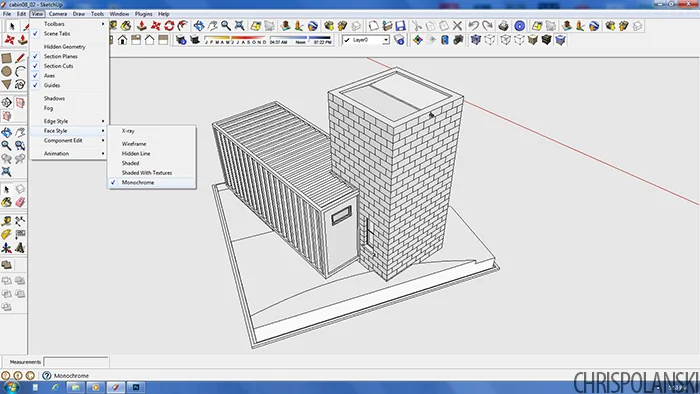The image size is (700, 394).
Task: Activate the Orbit tool in top toolbar
Action: (199, 26)
